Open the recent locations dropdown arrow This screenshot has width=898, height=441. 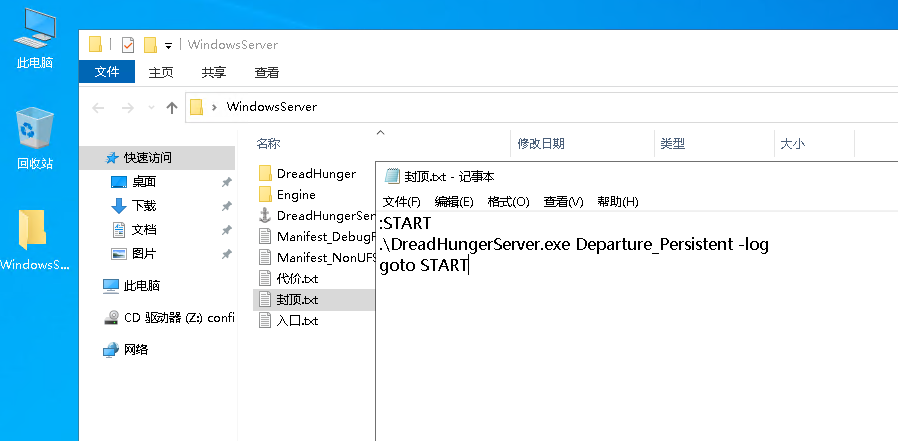coord(151,108)
